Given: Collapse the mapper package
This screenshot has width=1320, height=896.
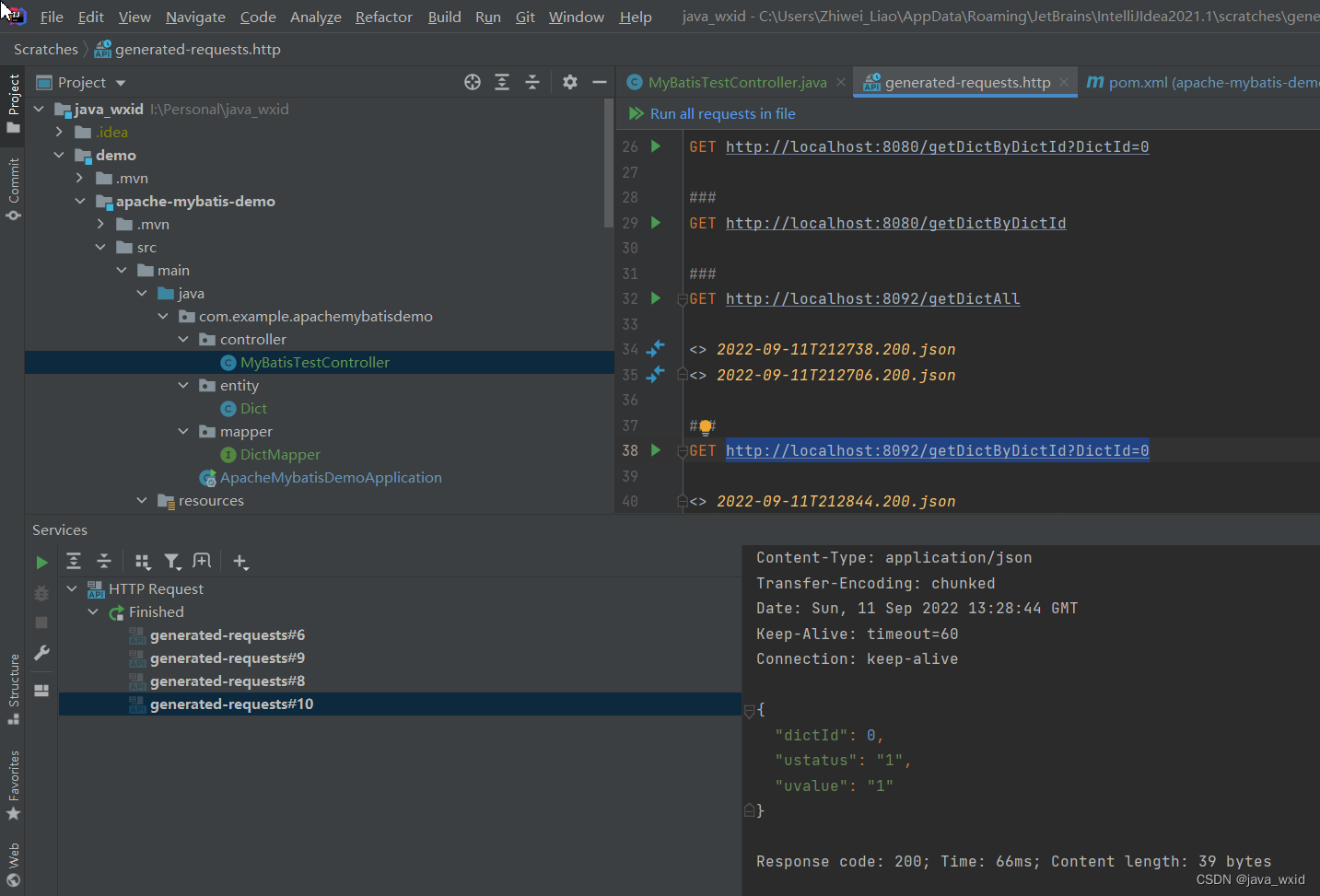Looking at the screenshot, I should [x=183, y=431].
